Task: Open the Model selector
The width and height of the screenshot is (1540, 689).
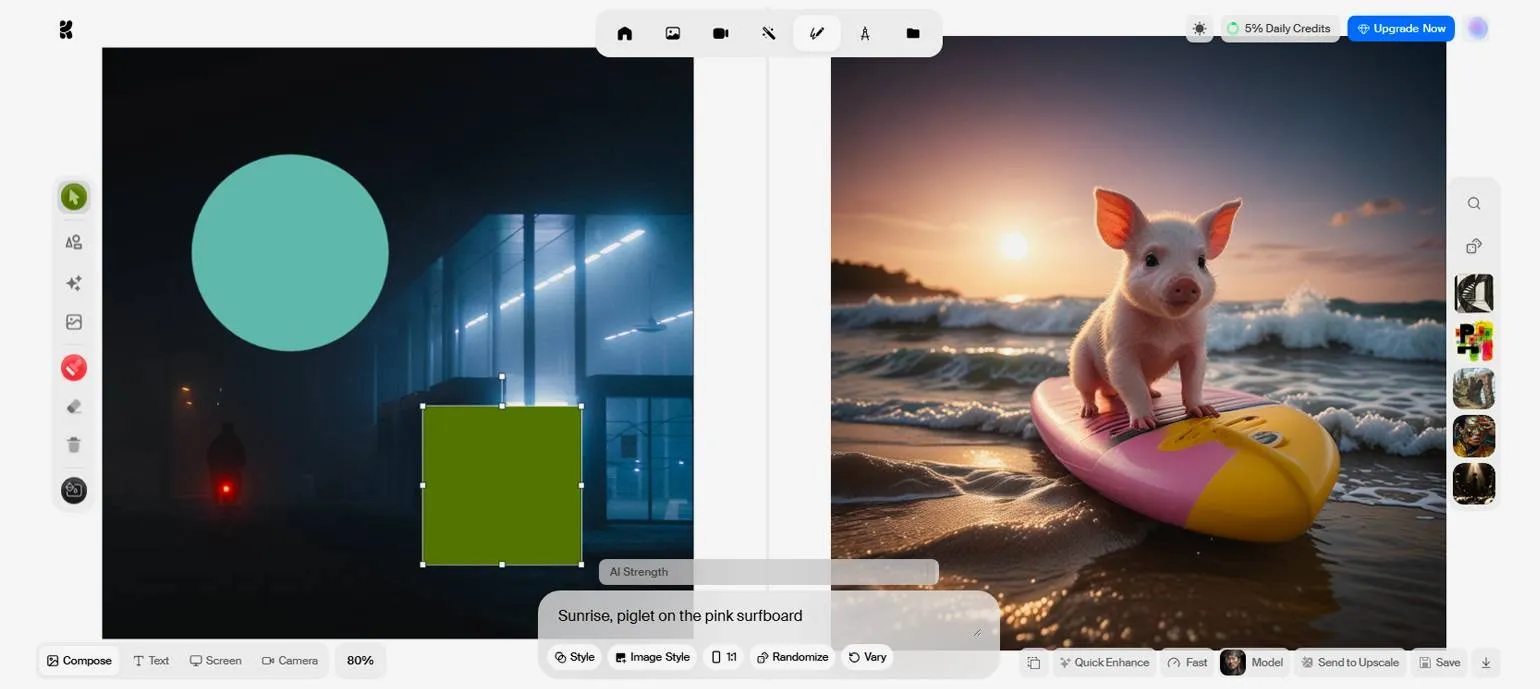Action: 1253,662
